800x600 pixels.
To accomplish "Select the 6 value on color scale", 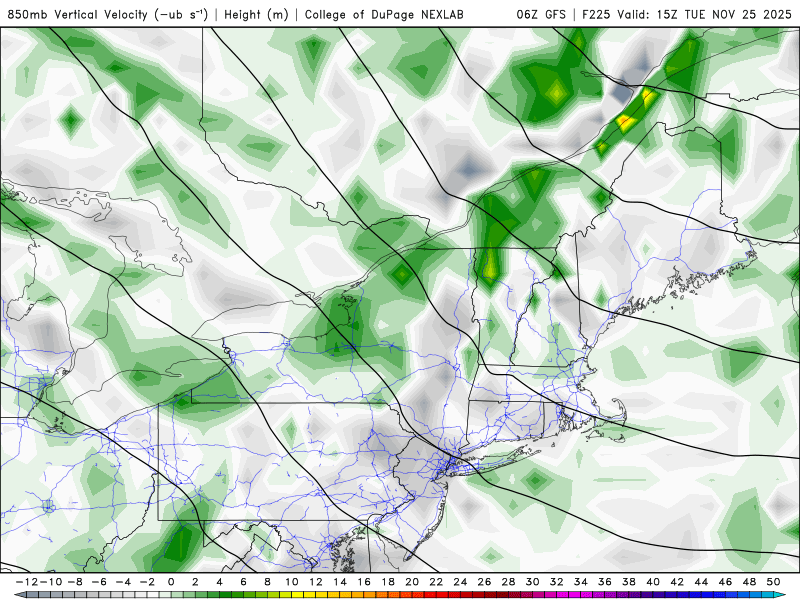I will point(243,582).
